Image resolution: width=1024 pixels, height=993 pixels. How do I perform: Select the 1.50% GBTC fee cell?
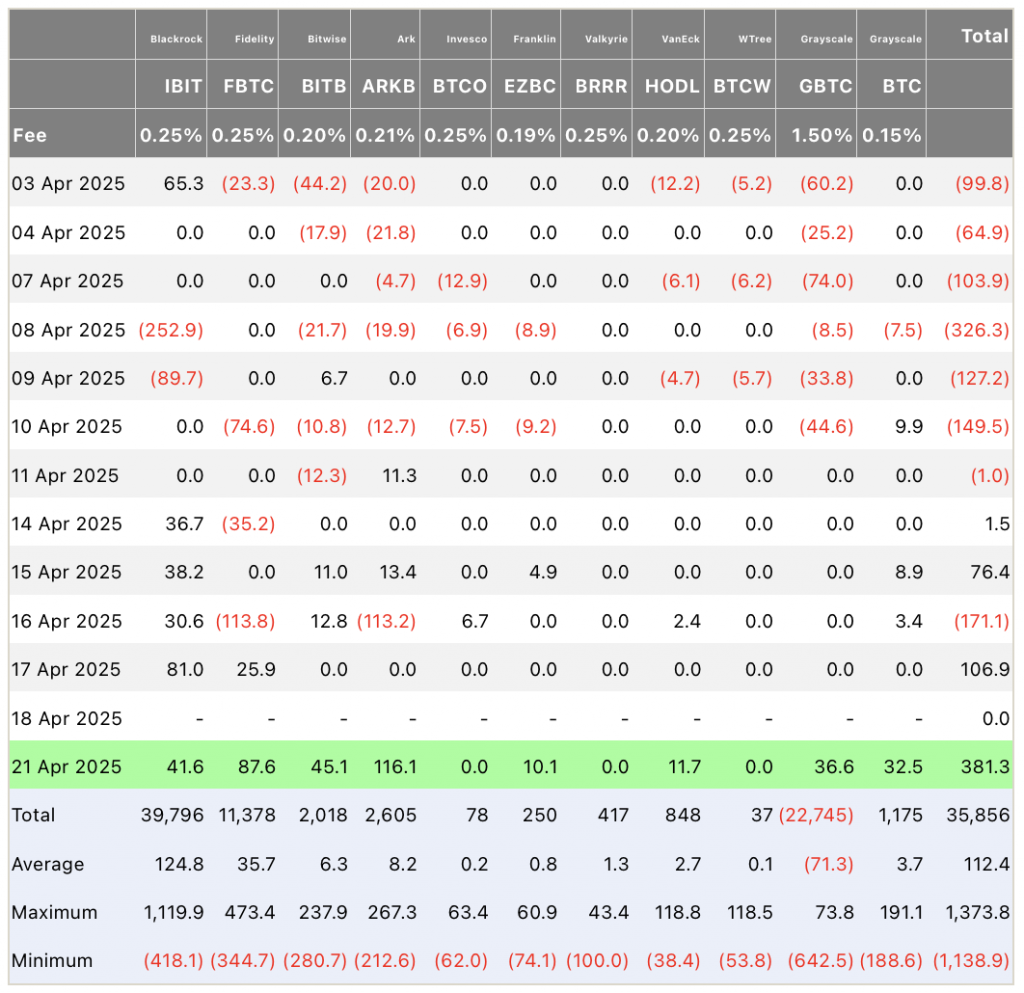[x=822, y=135]
